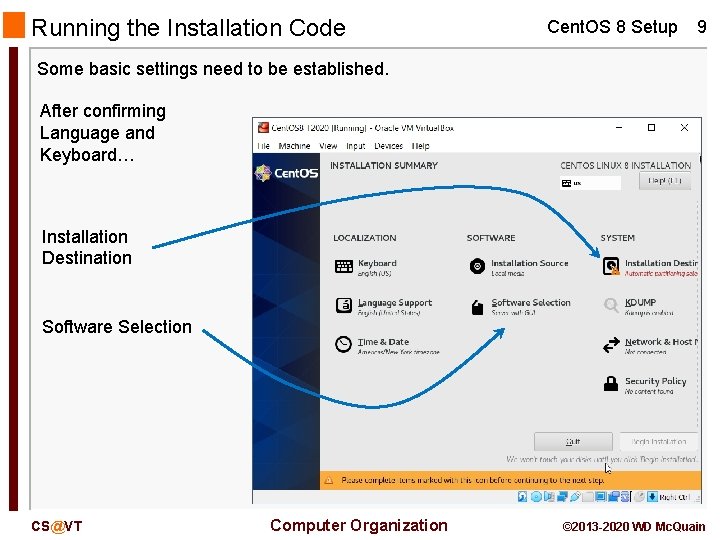Open the Security Policy lock icon
The width and height of the screenshot is (720, 540).
tap(611, 383)
